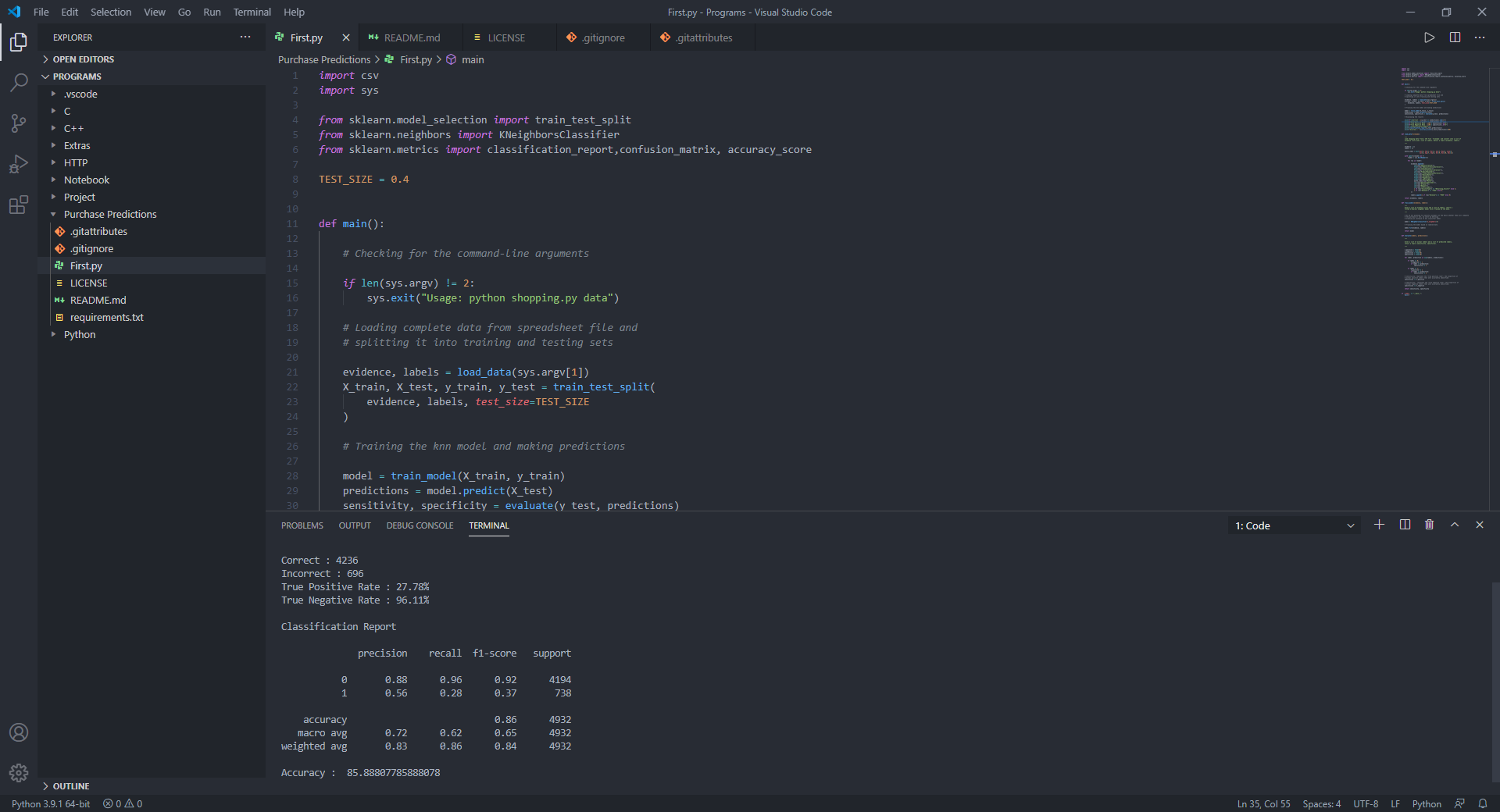Expand the Python folder in explorer
This screenshot has width=1500, height=812.
[x=80, y=334]
